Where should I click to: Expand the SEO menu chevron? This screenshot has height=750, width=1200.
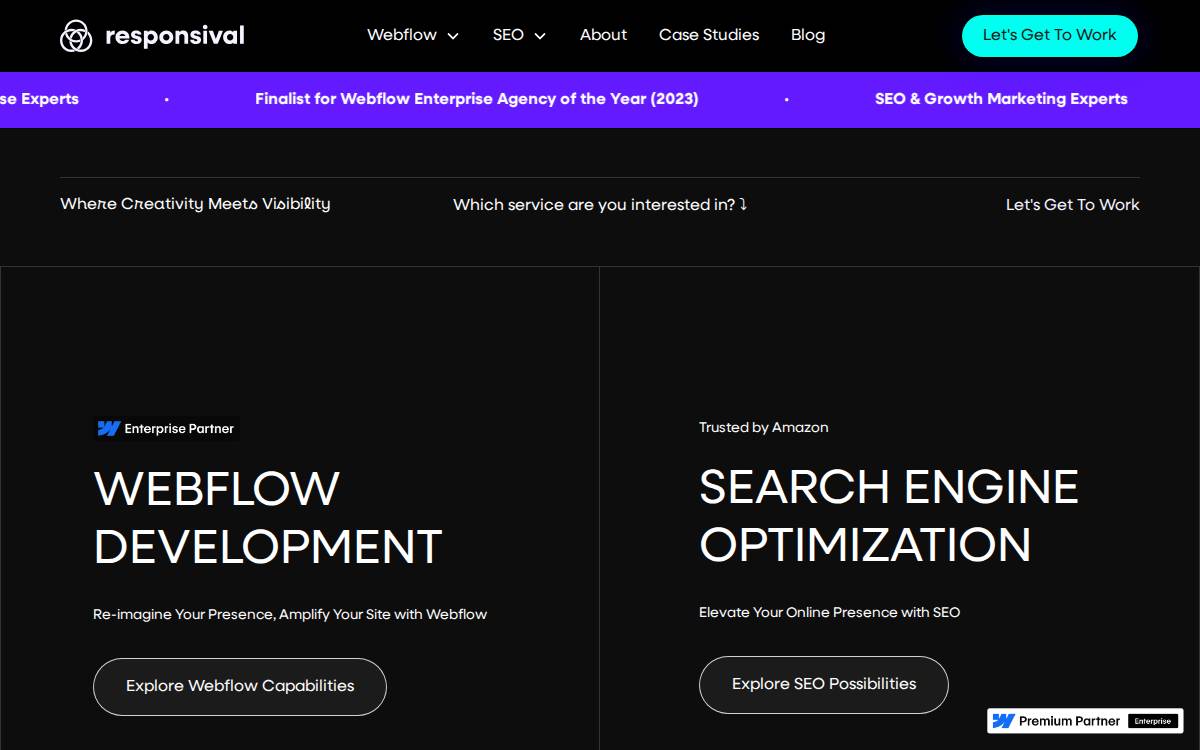540,36
